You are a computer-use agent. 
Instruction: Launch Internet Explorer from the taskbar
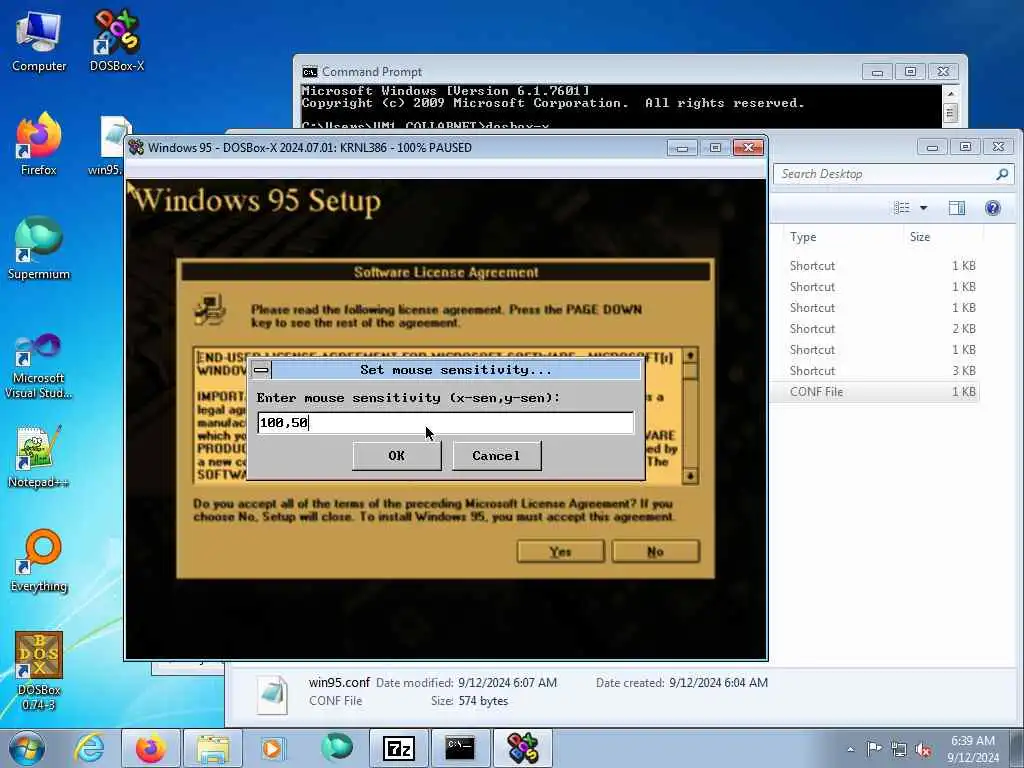89,748
